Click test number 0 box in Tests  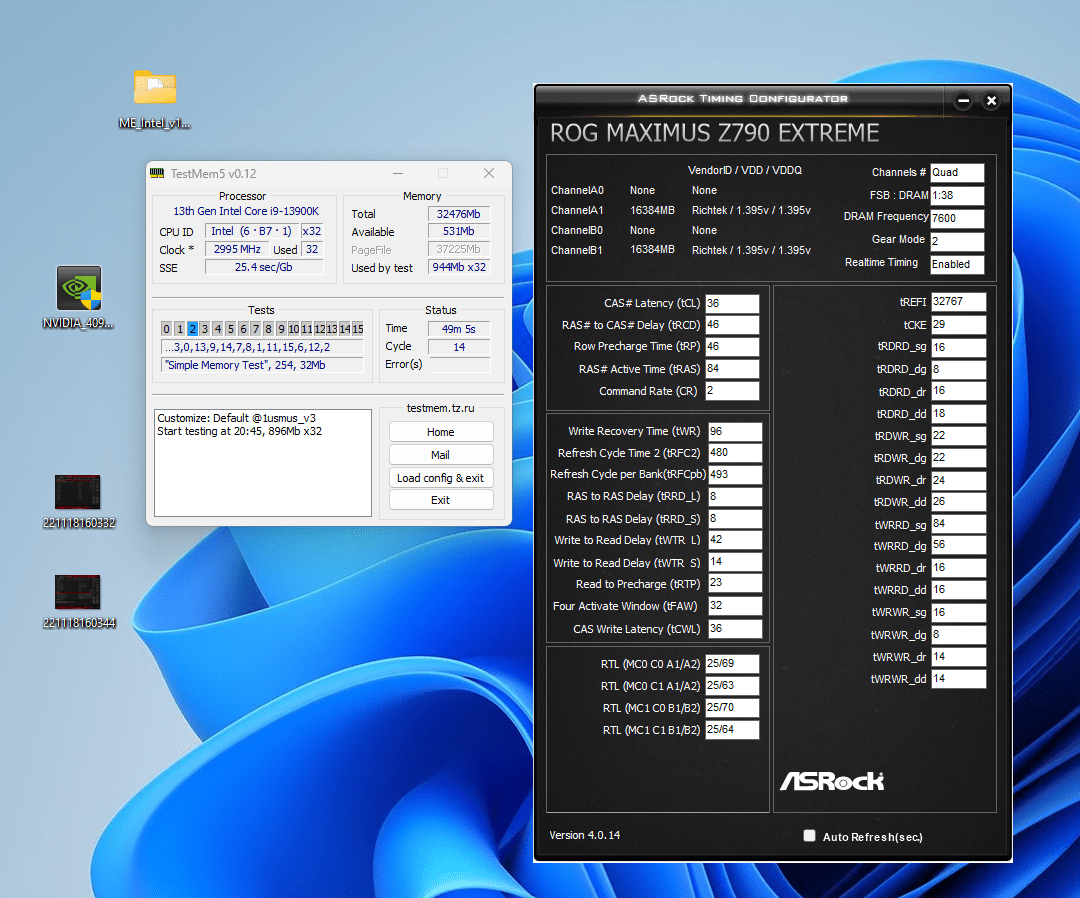tap(166, 328)
